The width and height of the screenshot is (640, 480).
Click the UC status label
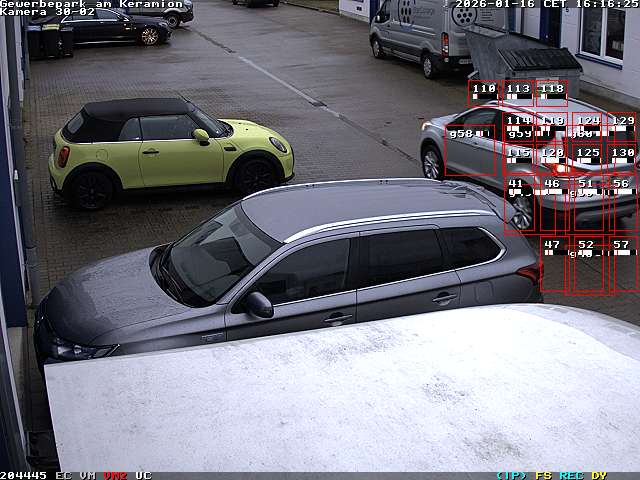pos(143,475)
